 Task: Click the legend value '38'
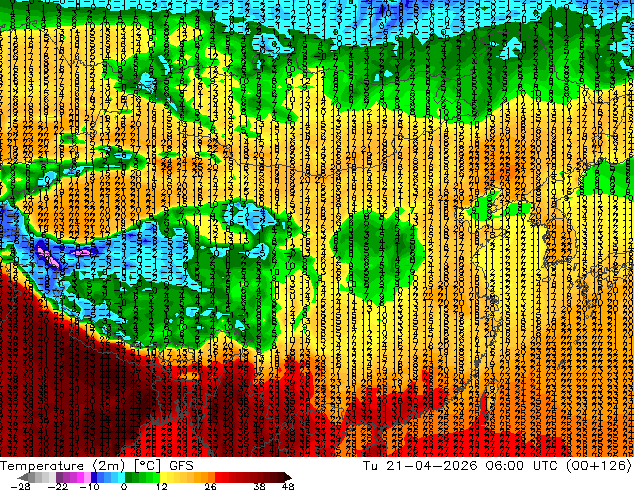coord(259,486)
